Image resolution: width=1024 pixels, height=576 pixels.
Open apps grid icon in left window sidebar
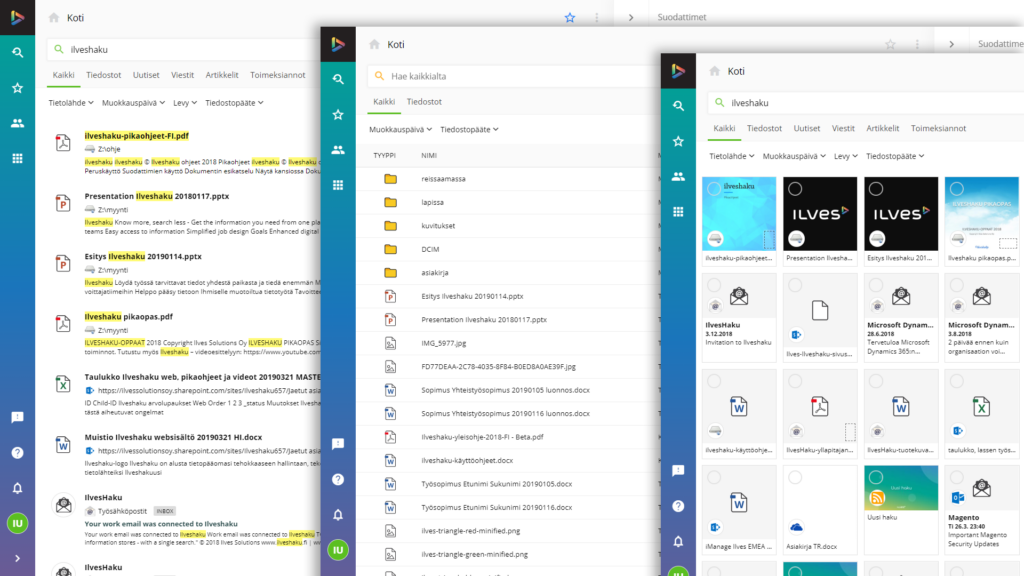tap(18, 159)
